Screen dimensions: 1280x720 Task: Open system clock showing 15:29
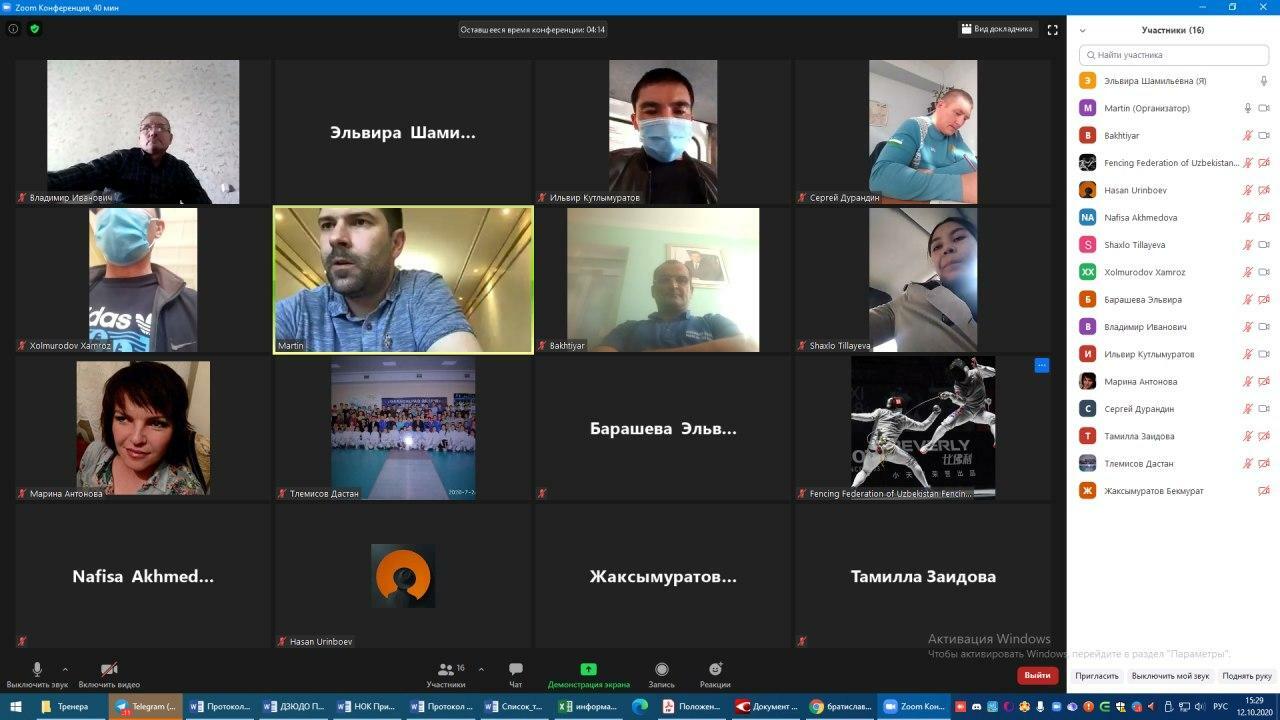coord(1253,706)
